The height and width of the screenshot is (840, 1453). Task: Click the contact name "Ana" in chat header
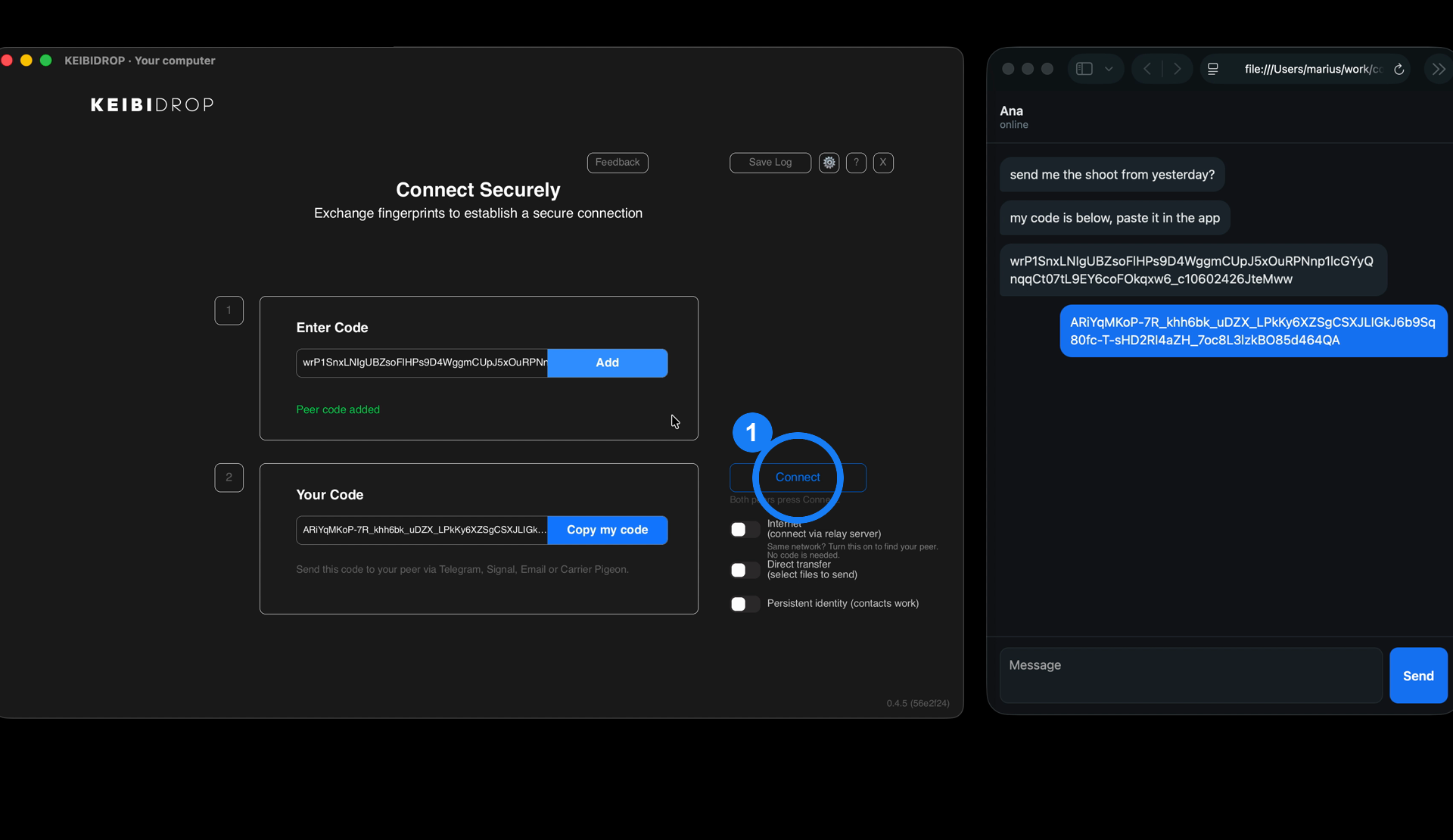(x=1012, y=111)
